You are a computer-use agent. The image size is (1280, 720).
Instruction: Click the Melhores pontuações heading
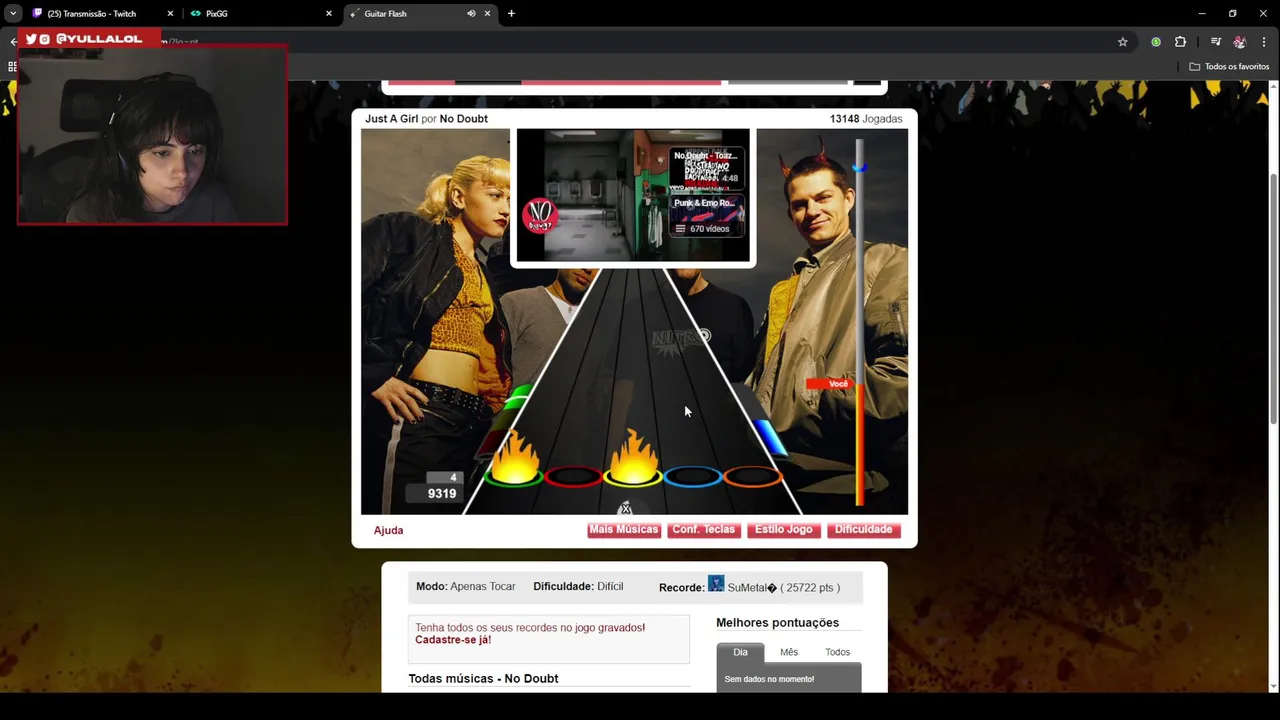777,623
